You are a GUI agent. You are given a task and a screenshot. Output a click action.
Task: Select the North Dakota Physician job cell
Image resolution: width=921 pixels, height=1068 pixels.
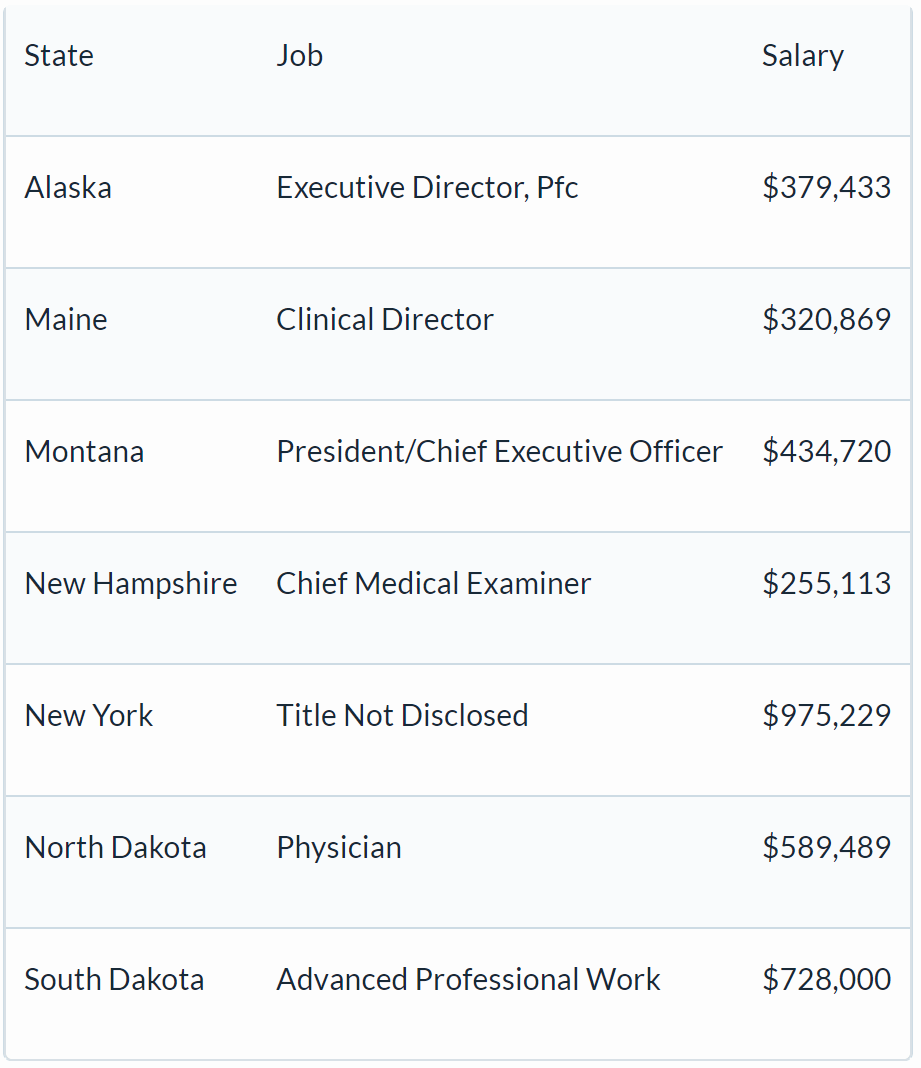[339, 848]
